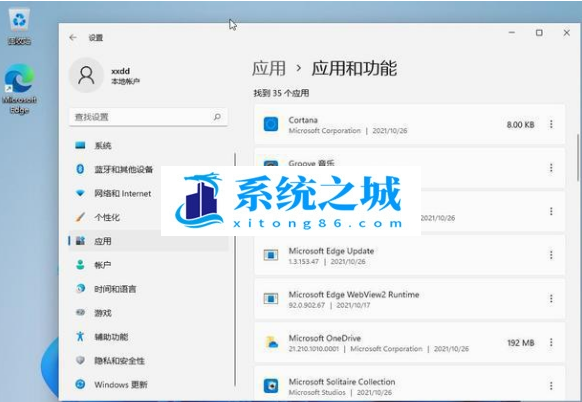Screen dimensions: 582x402
Task: Click the Edge WebView2 Runtime app icon
Action: pyautogui.click(x=271, y=298)
